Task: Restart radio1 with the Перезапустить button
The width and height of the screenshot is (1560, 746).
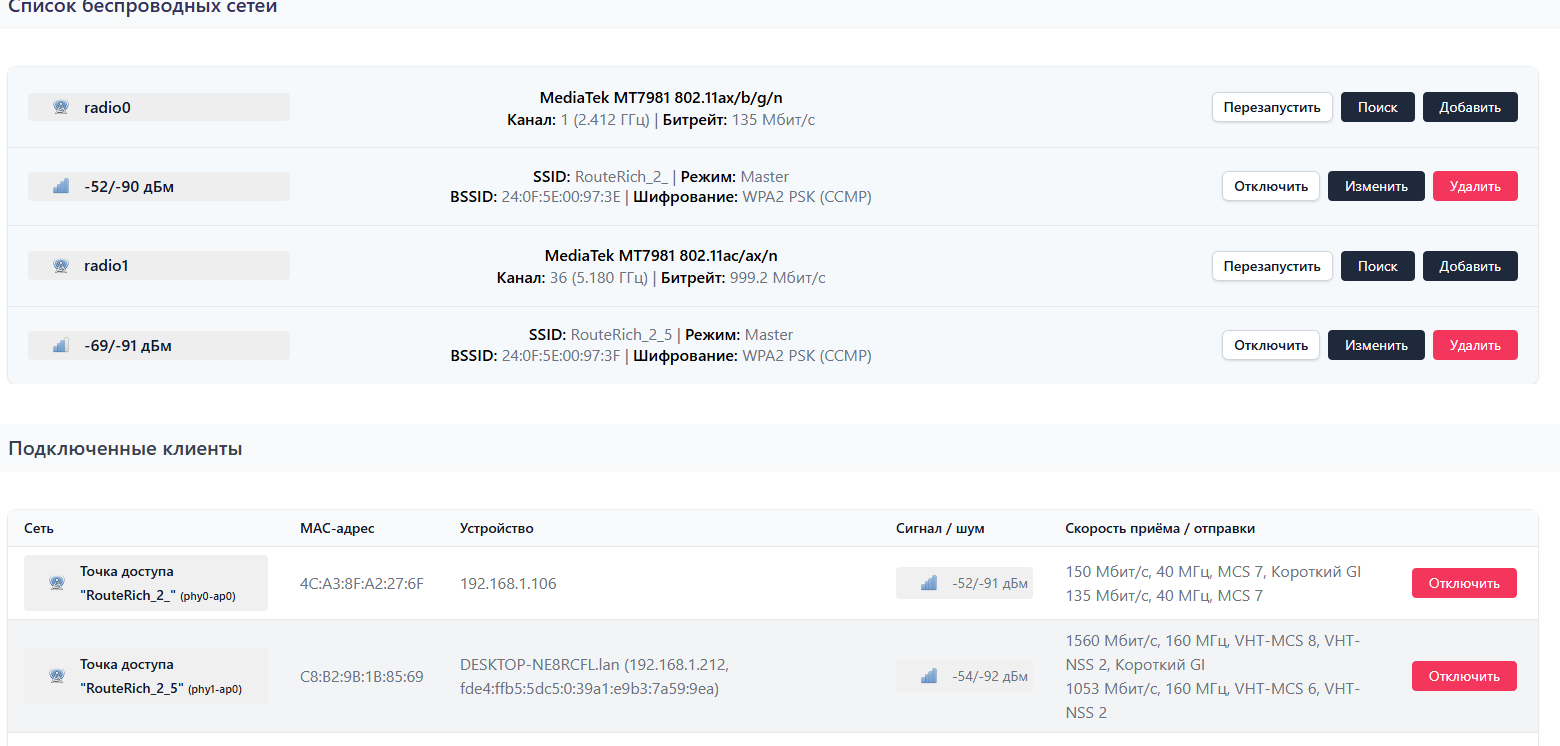Action: point(1272,266)
